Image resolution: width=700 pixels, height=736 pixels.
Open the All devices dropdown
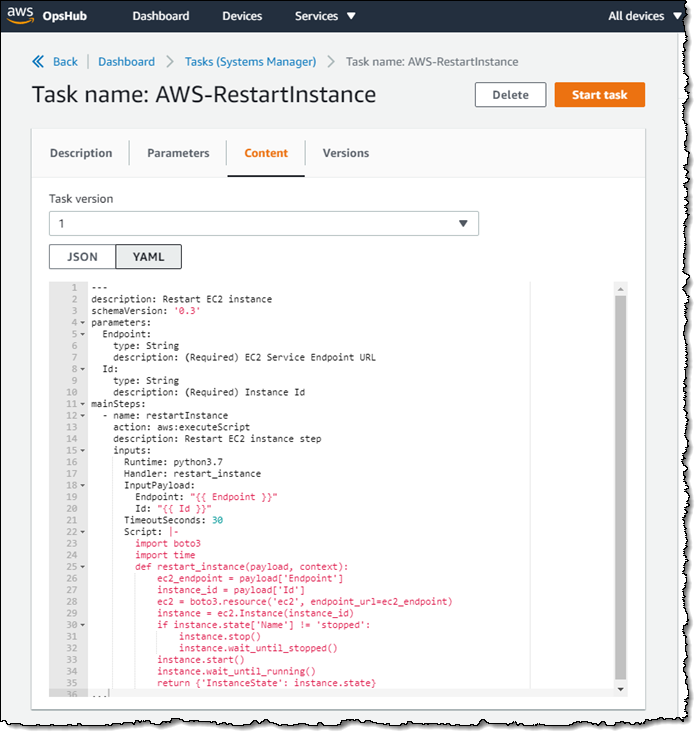tap(645, 16)
